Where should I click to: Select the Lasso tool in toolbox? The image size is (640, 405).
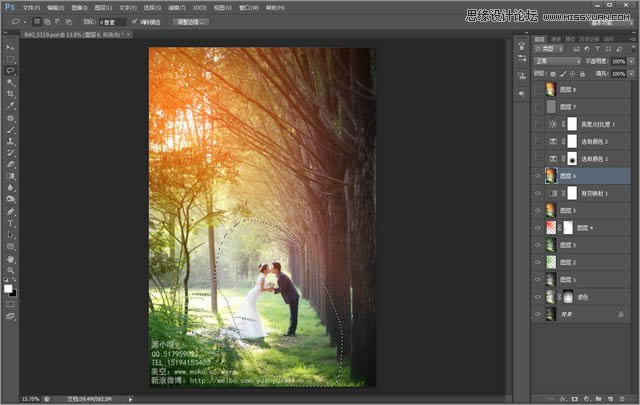(11, 71)
